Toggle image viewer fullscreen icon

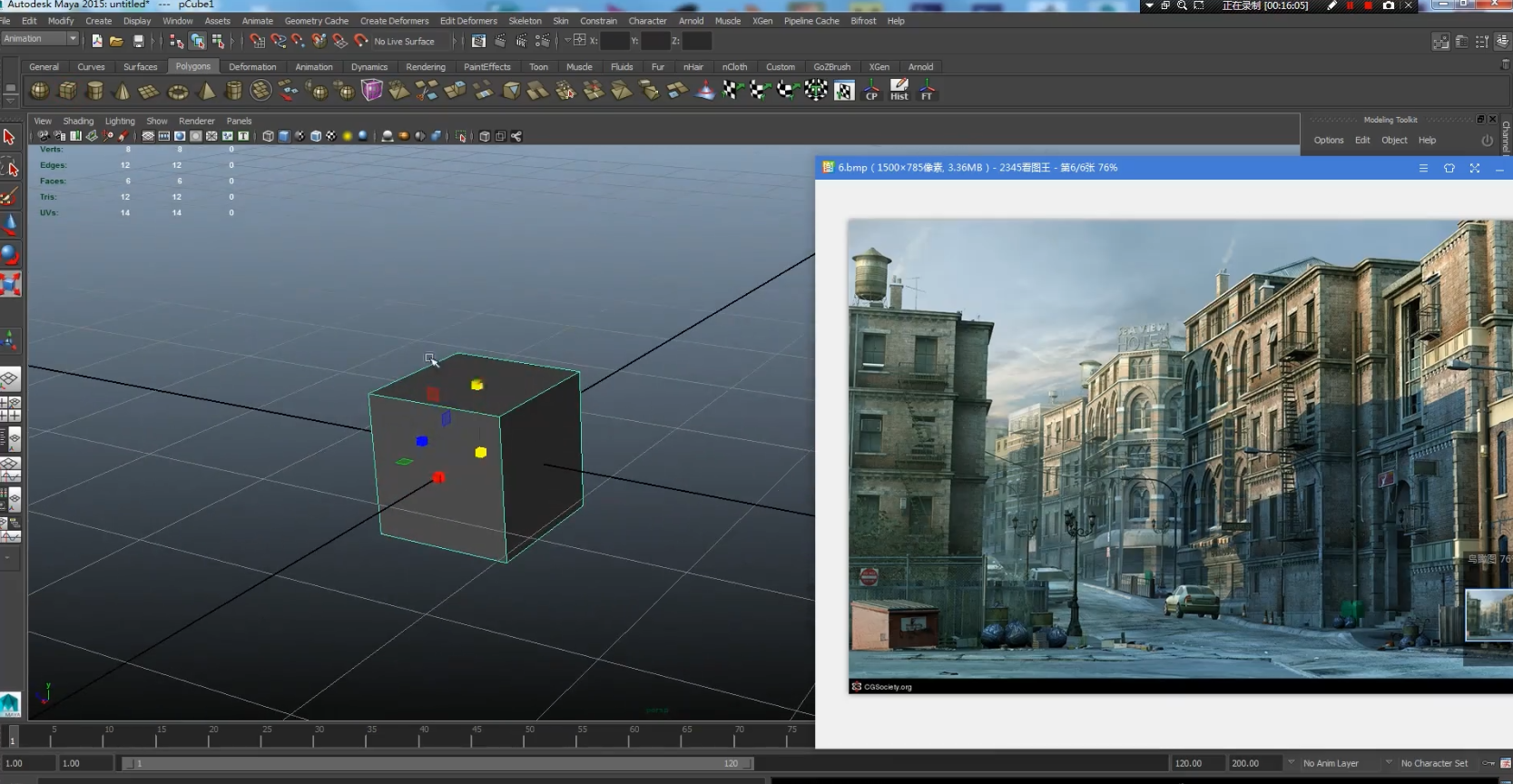click(1475, 168)
